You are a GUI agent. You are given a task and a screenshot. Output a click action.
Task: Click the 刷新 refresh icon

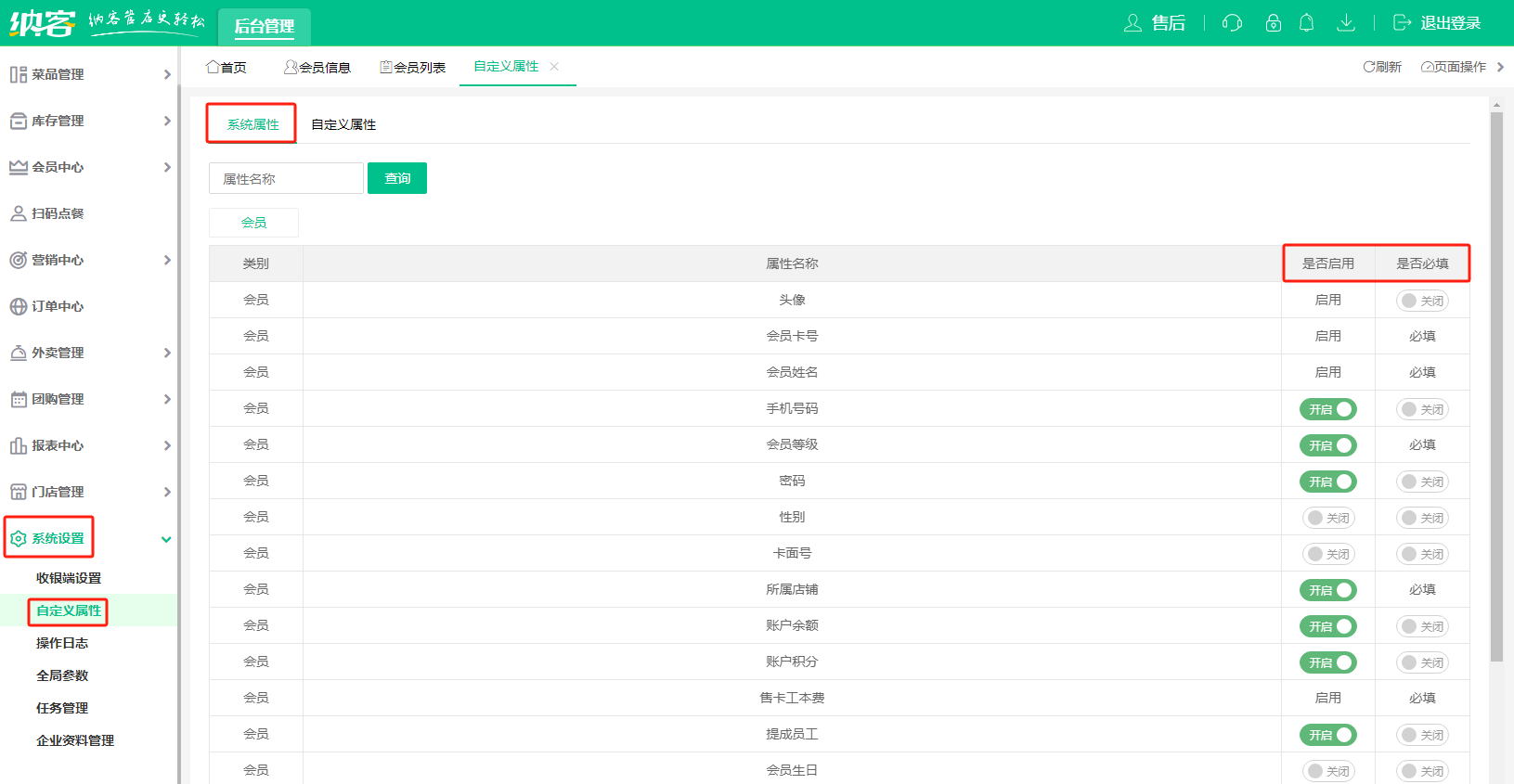(1369, 67)
